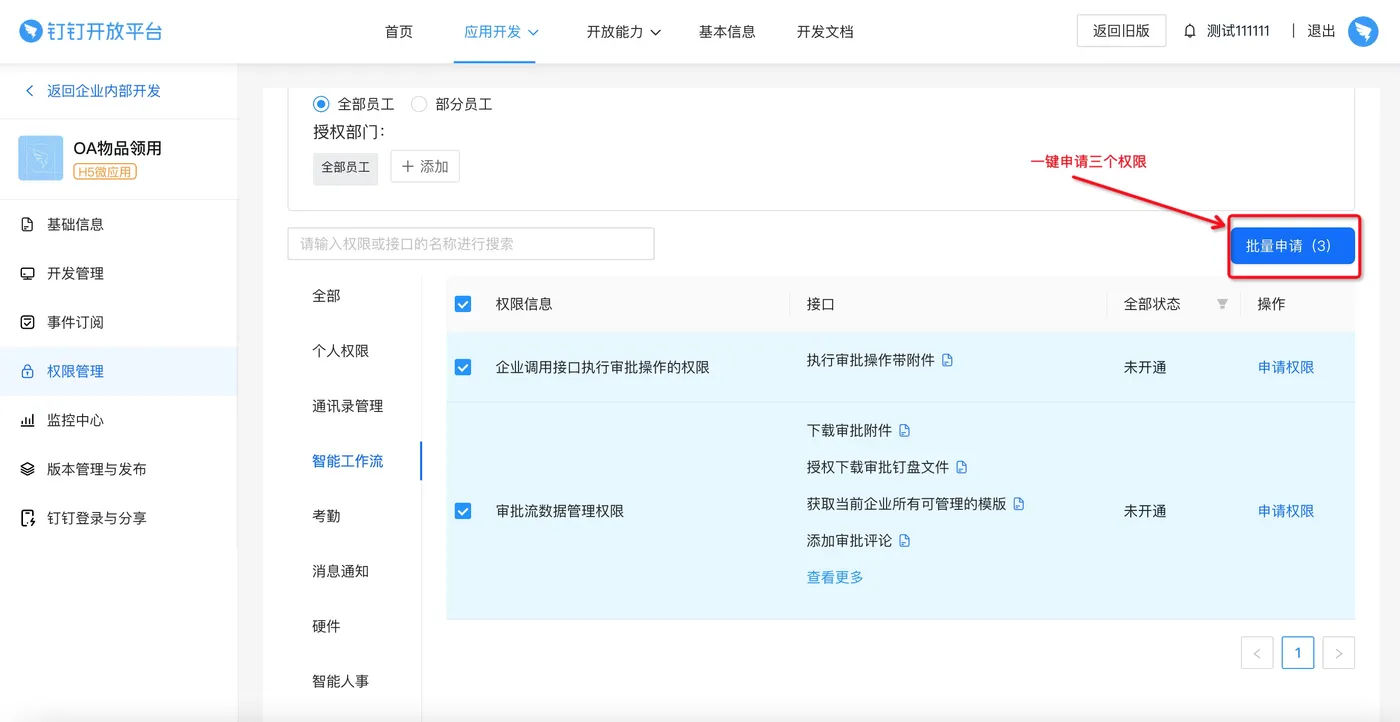This screenshot has height=722, width=1400.
Task: Click the 返回旧版 button
Action: click(1121, 31)
